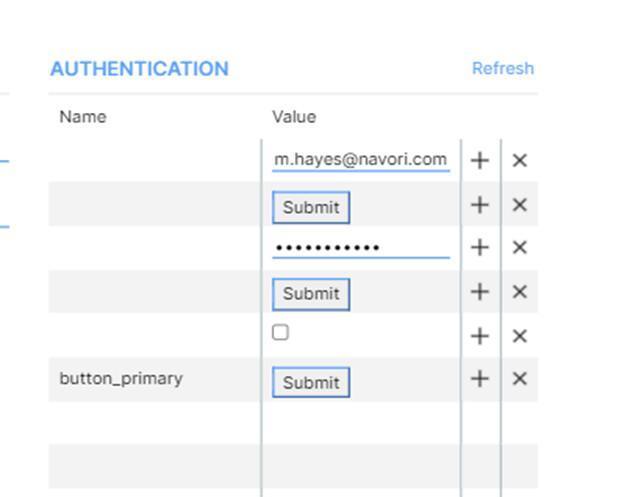Add row after the email address row

point(479,161)
